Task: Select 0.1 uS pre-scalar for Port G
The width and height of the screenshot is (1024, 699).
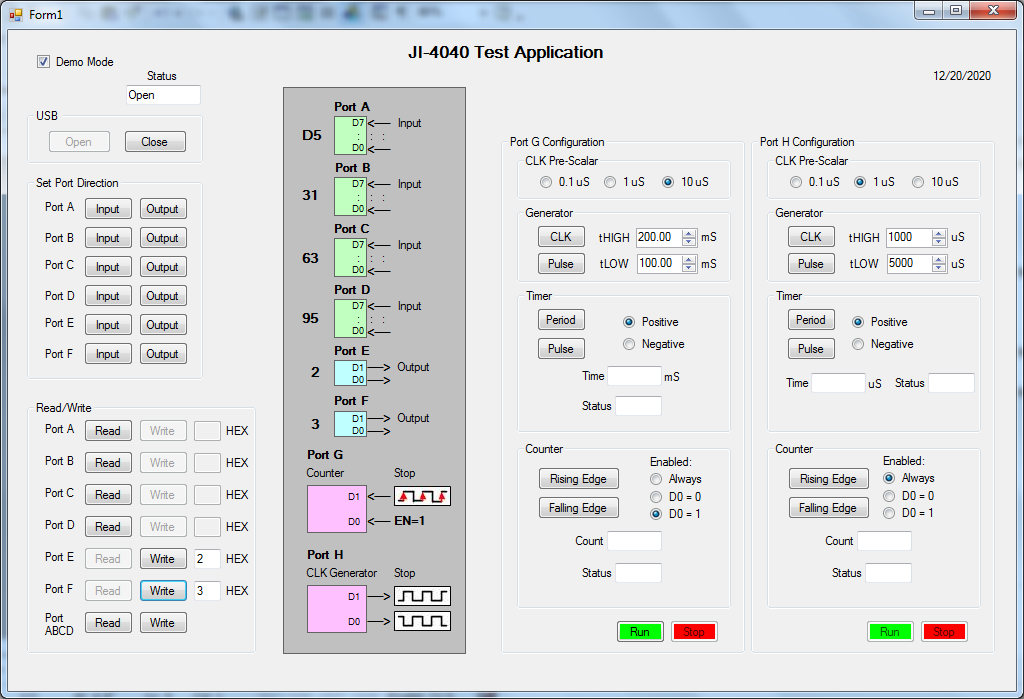Action: click(546, 182)
